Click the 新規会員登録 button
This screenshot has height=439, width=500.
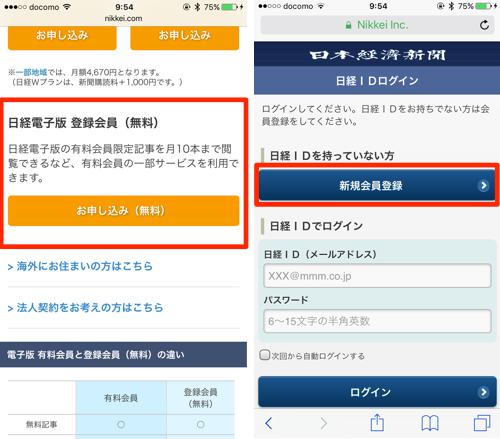point(377,185)
